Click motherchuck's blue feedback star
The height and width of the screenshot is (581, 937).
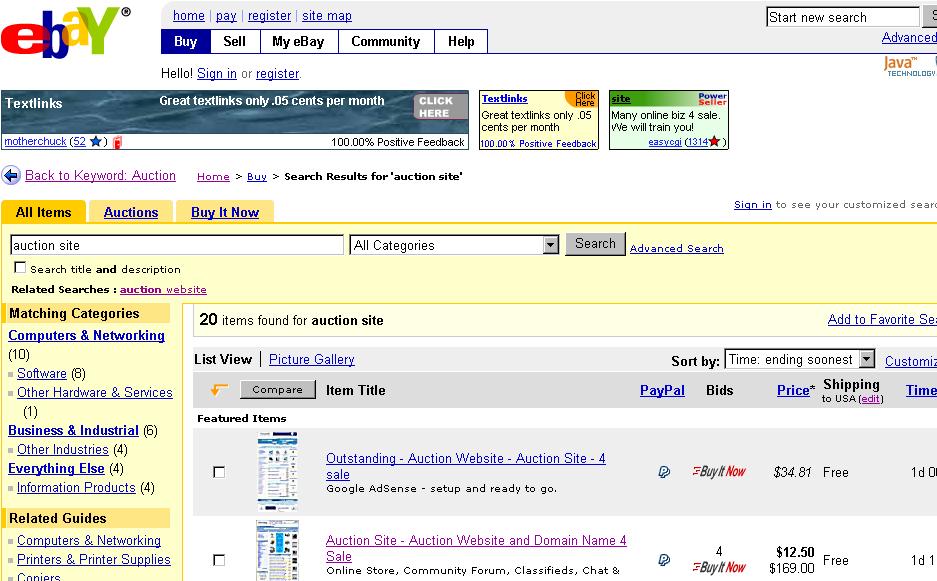95,142
